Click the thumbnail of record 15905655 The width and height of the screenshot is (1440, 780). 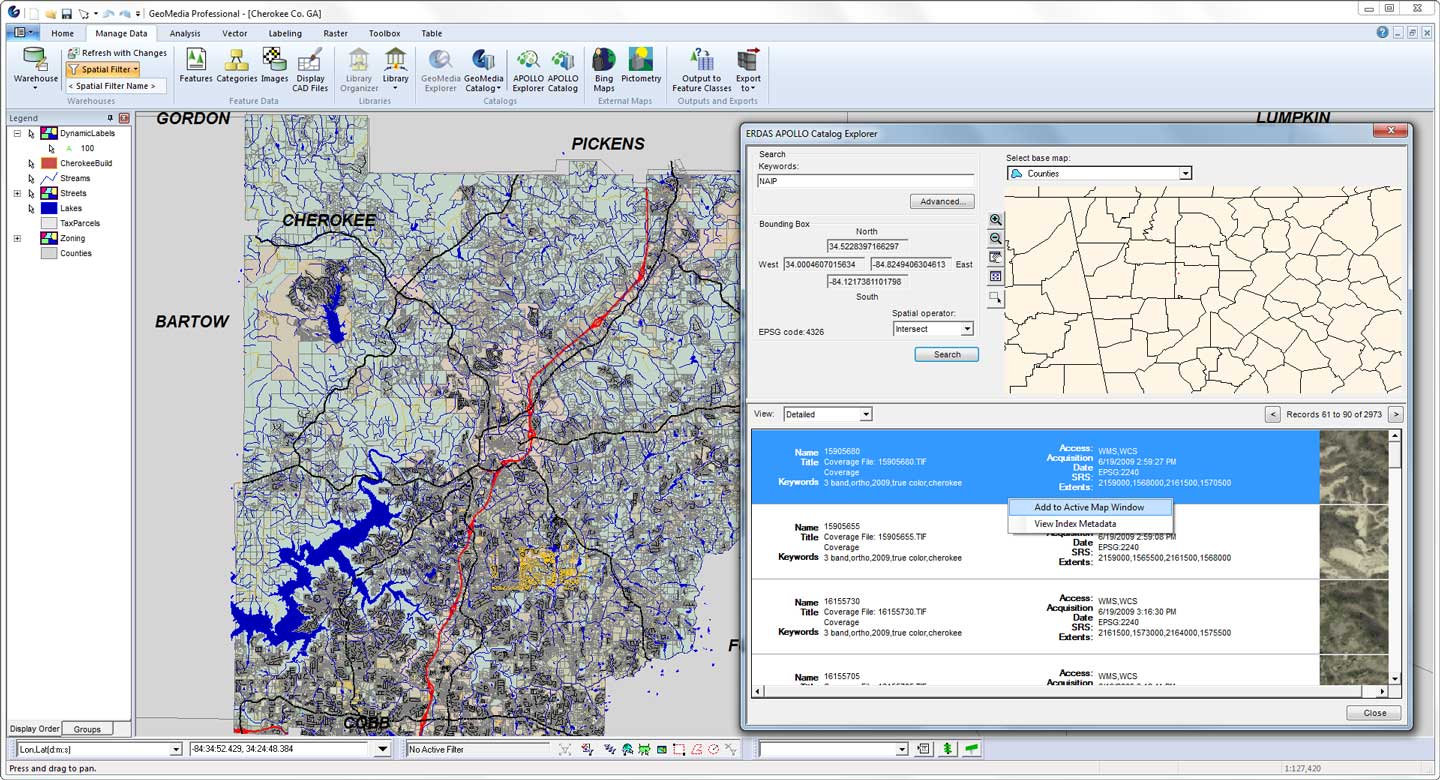click(1352, 542)
